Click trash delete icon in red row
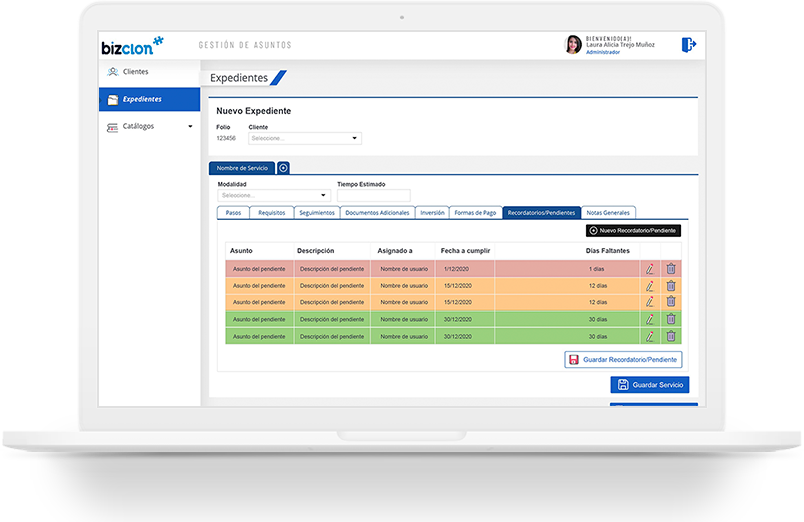 [671, 268]
